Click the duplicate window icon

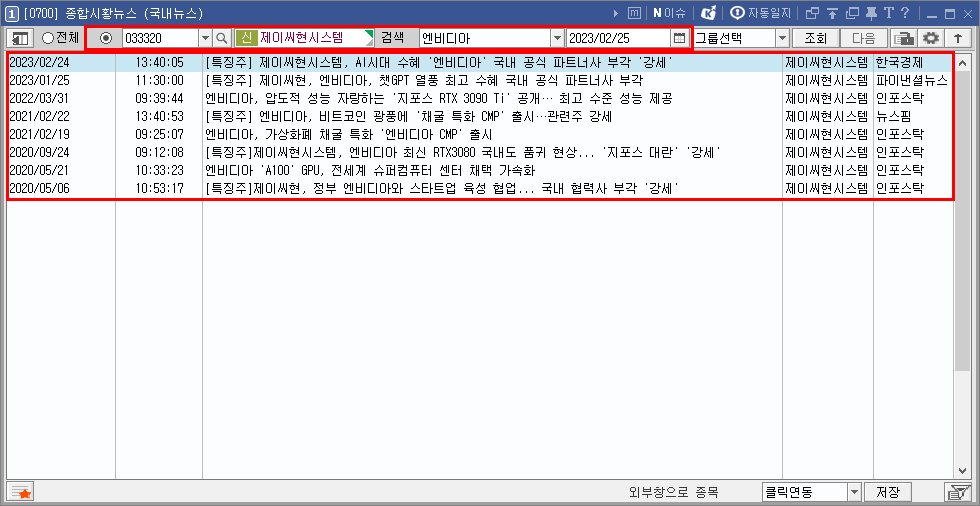(x=852, y=13)
